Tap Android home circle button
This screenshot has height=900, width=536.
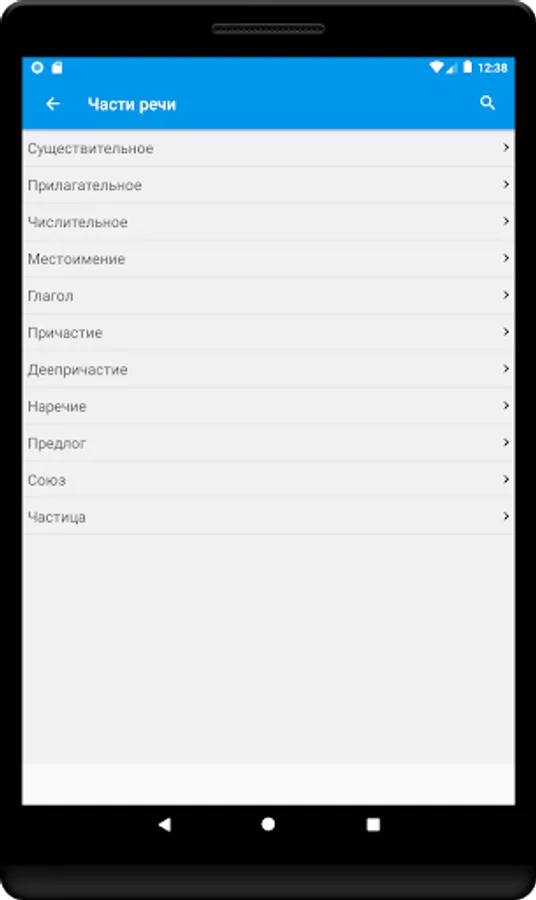268,825
